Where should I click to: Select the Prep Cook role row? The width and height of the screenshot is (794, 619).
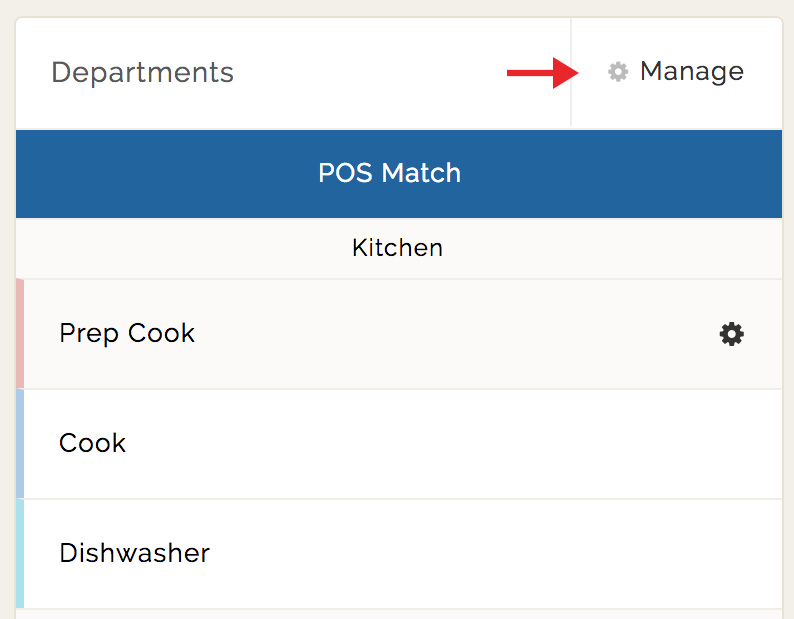tap(403, 334)
